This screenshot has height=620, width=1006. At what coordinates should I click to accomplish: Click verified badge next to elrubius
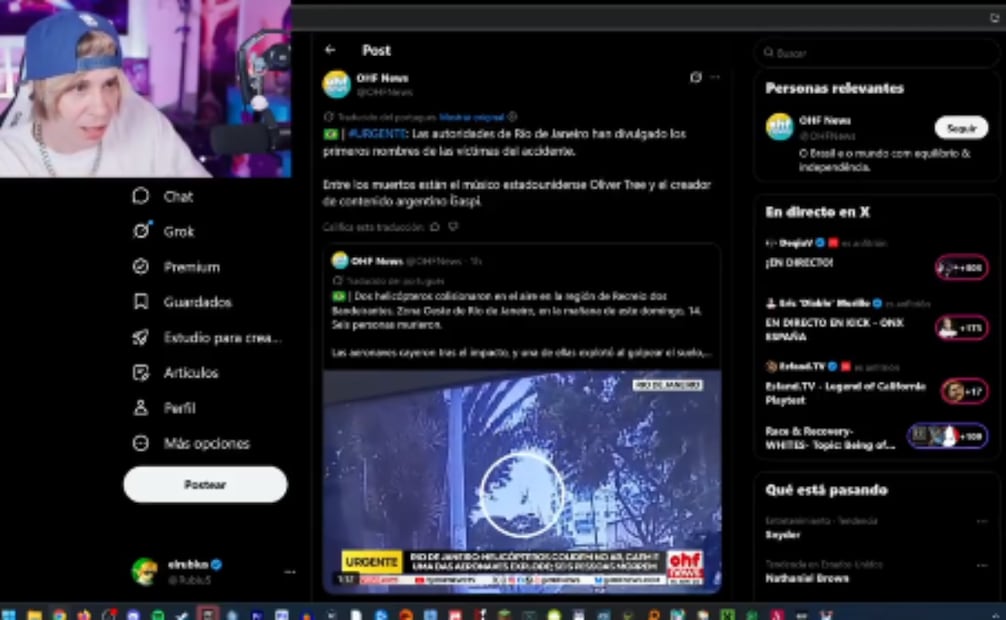pyautogui.click(x=217, y=565)
